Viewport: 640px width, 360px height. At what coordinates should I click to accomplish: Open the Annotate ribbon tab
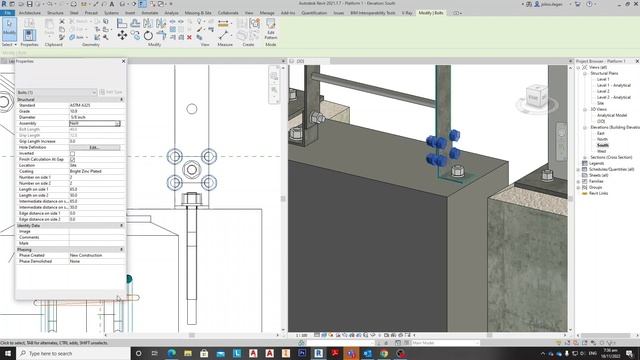150,13
